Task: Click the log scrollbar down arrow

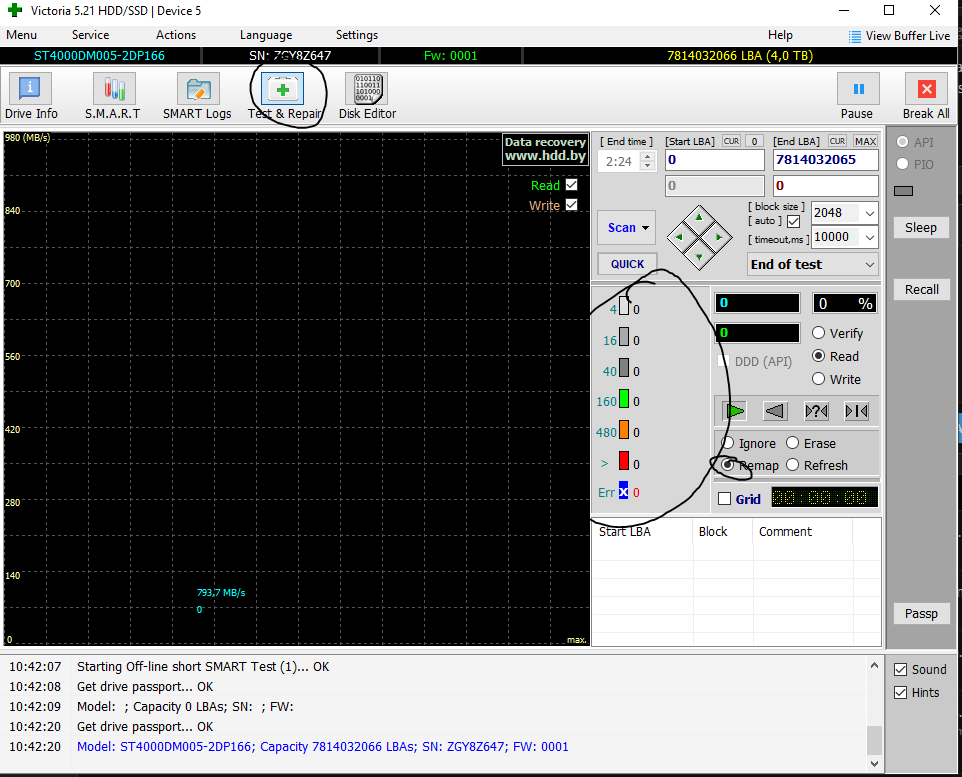Action: click(874, 763)
